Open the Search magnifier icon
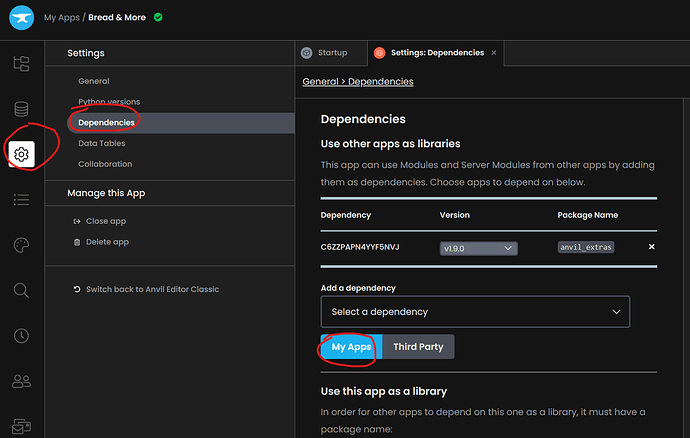The width and height of the screenshot is (690, 438). coord(21,291)
